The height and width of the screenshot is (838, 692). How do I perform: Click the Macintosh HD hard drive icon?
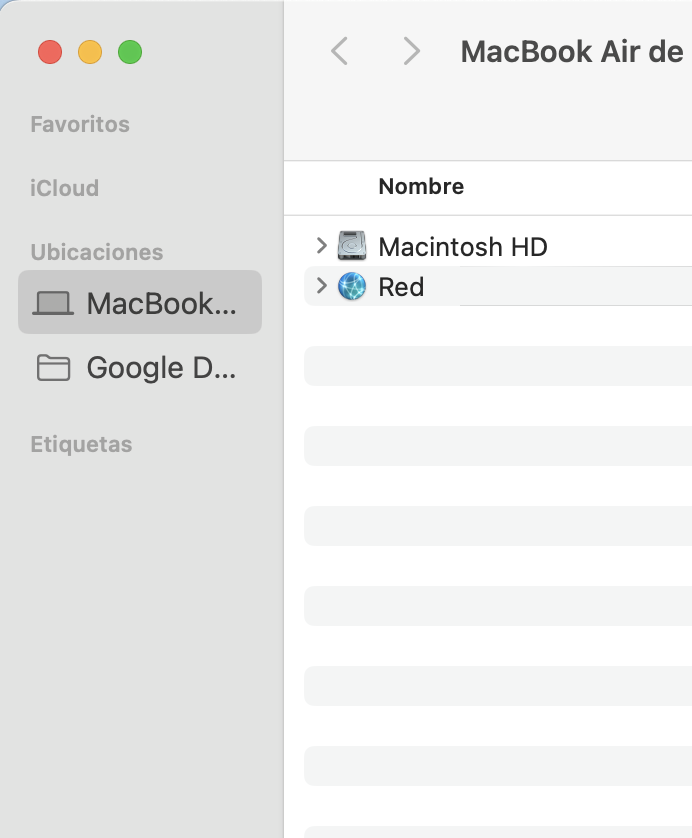pos(352,246)
